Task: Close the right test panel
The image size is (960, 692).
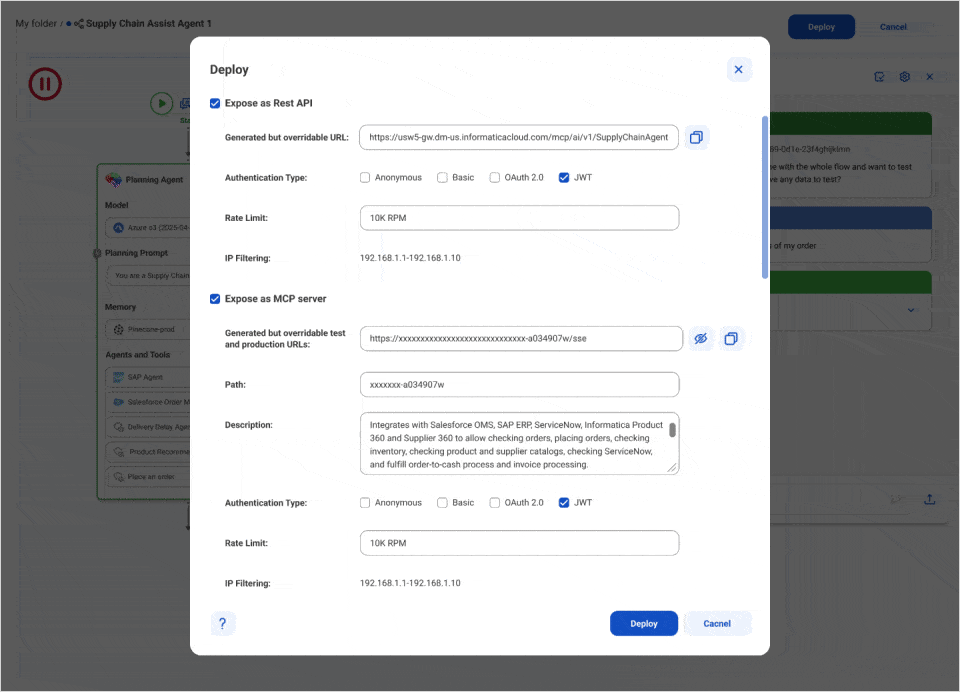Action: tap(930, 77)
